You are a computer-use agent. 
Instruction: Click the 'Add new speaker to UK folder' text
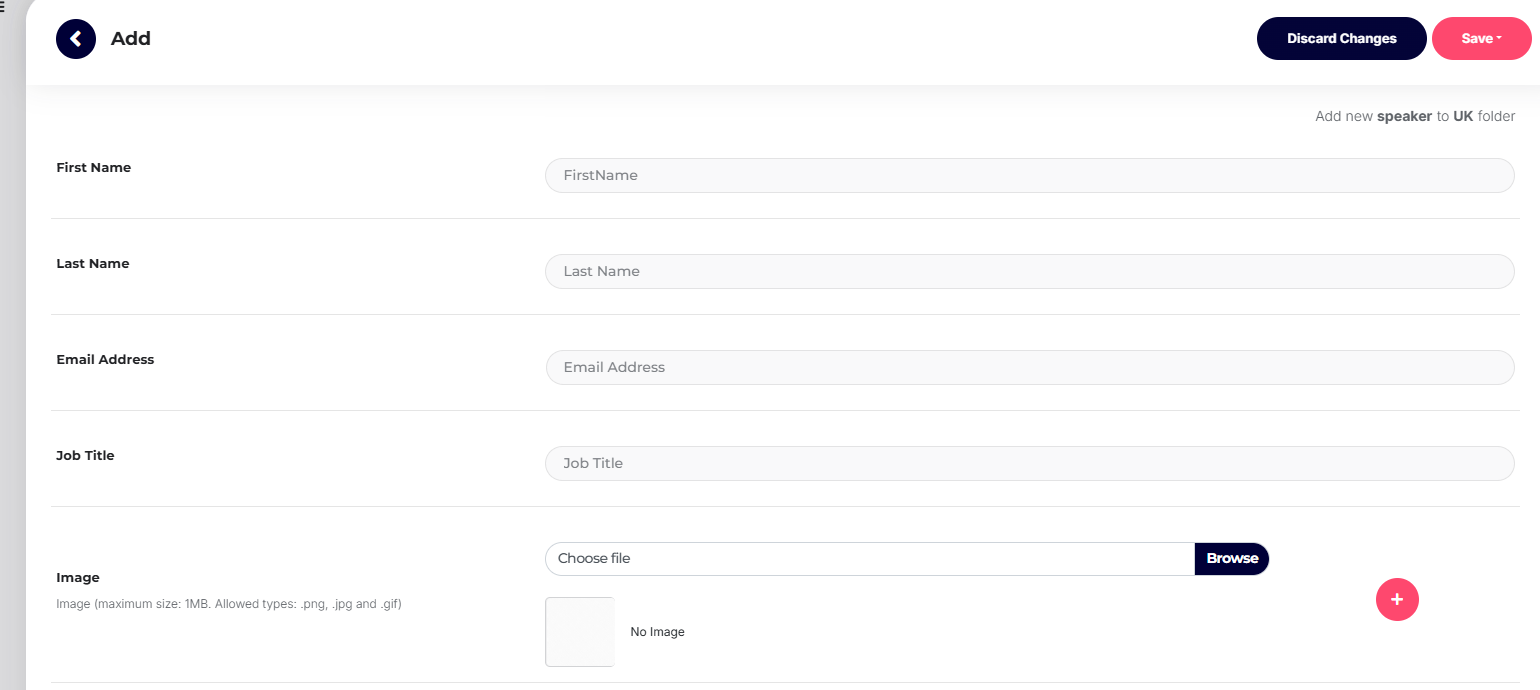(1415, 116)
